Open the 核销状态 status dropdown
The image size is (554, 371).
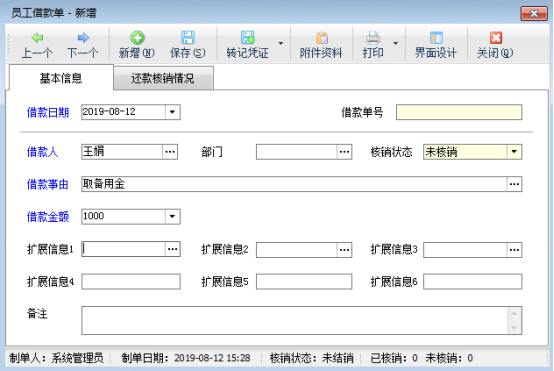pyautogui.click(x=514, y=152)
